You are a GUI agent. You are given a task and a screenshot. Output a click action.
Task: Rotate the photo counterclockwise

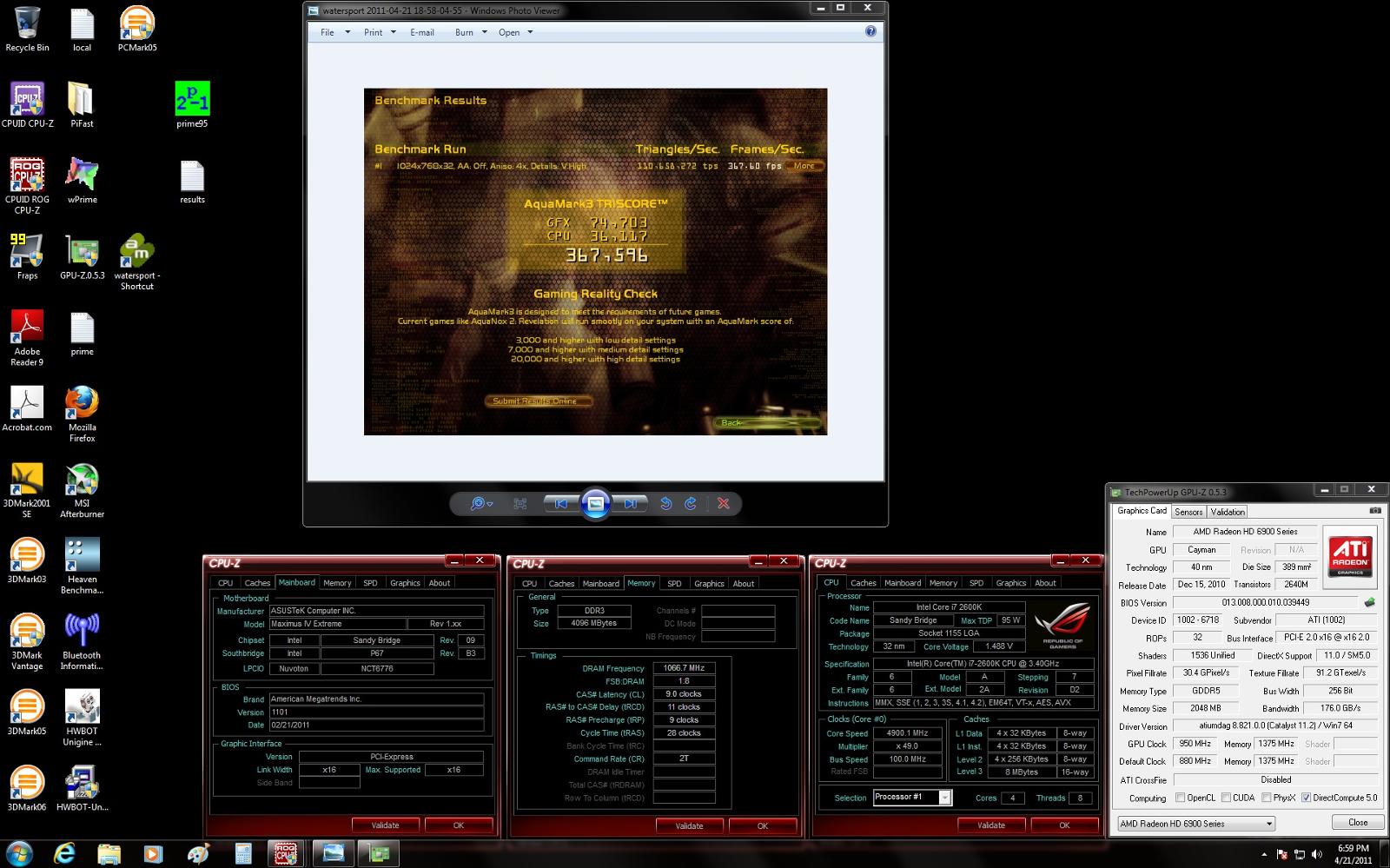pos(665,503)
